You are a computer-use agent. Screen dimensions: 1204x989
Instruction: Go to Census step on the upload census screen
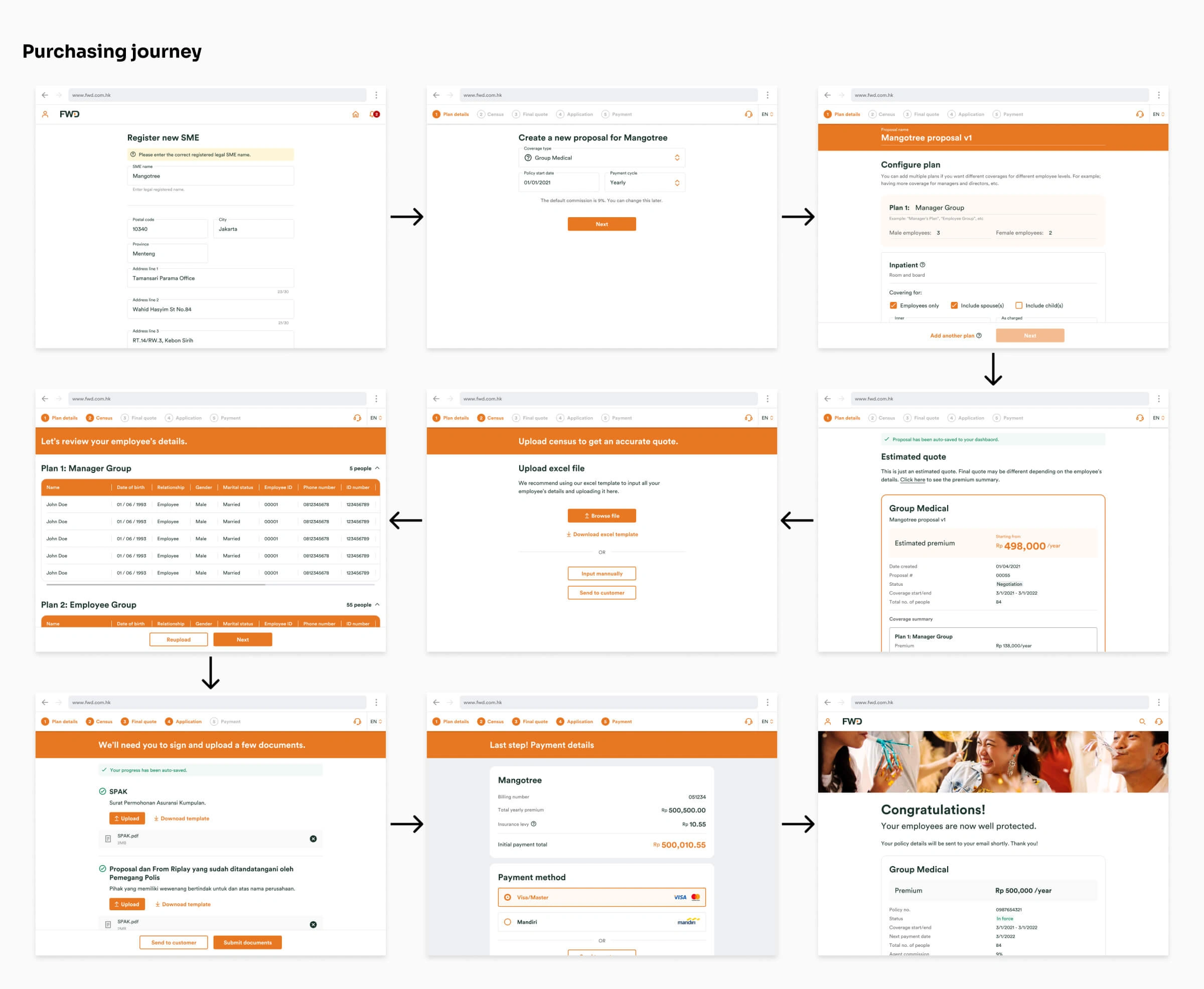[x=491, y=418]
